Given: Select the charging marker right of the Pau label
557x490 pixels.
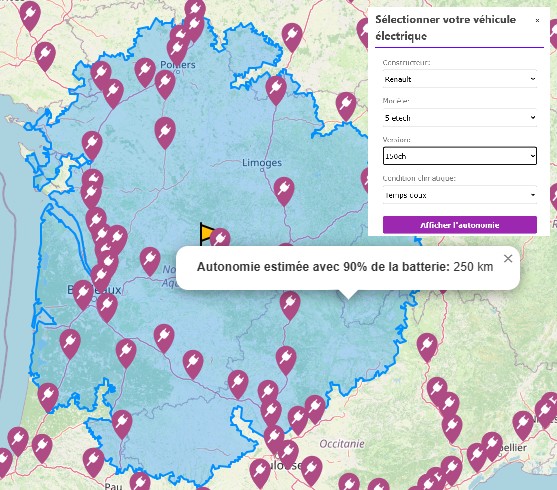Looking at the screenshot, I should [140, 481].
